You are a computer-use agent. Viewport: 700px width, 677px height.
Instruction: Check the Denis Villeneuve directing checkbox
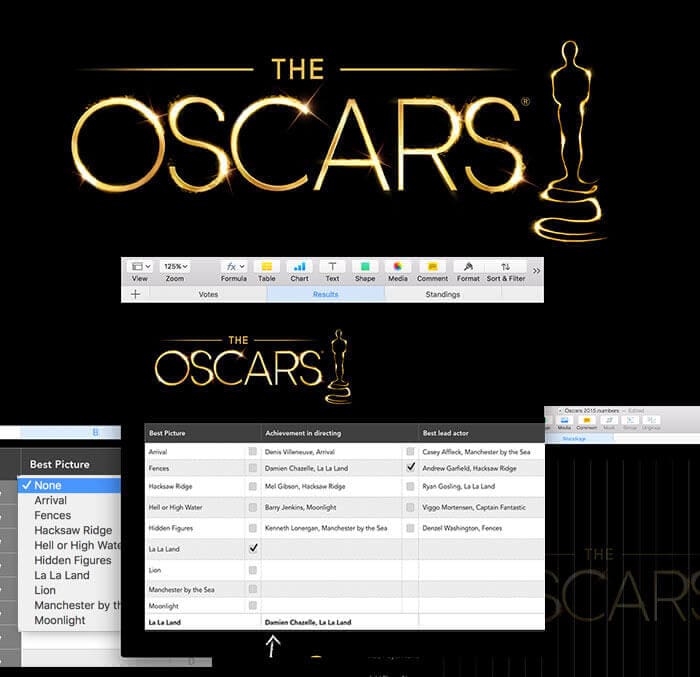pyautogui.click(x=410, y=451)
